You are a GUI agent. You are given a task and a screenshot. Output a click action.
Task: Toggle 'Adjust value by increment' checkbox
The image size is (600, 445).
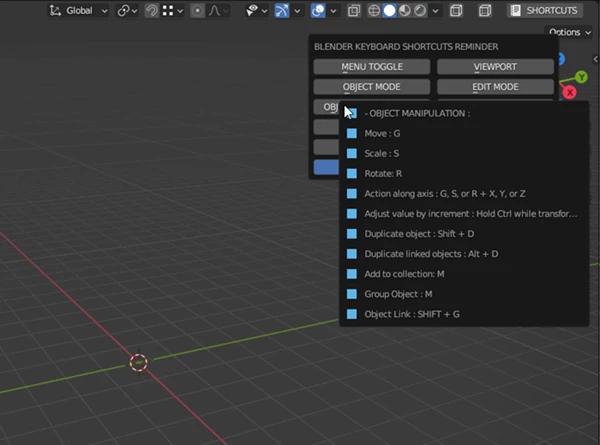click(352, 214)
